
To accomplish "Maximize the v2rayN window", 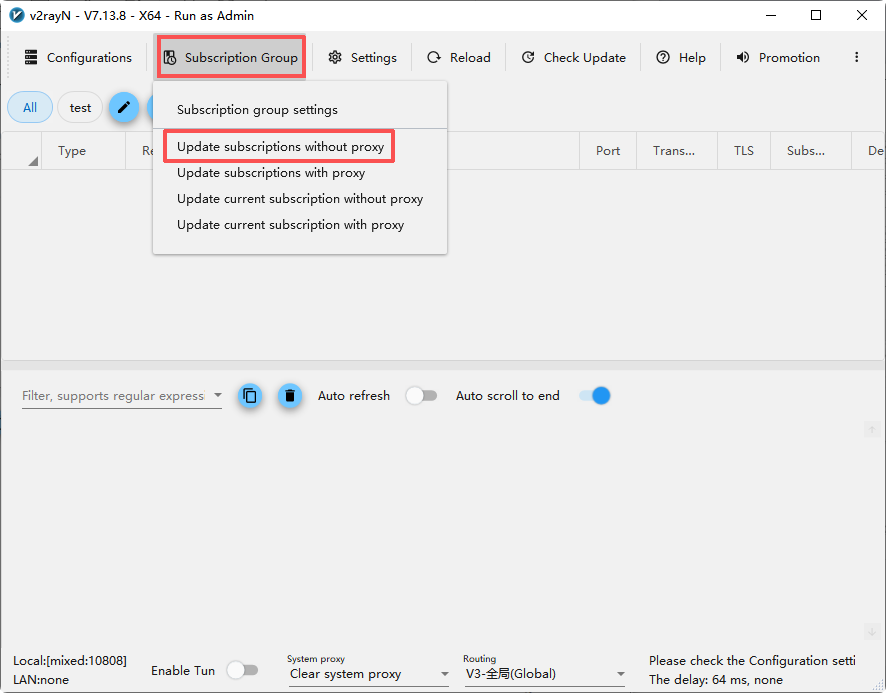I will point(816,15).
